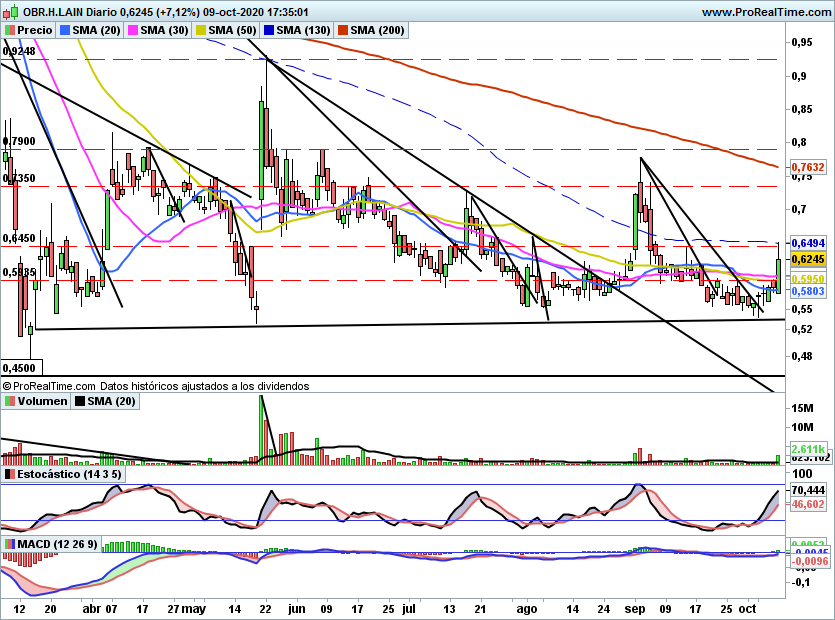Click the SMA (50) yellow legend icon
This screenshot has width=835, height=620.
pyautogui.click(x=201, y=30)
